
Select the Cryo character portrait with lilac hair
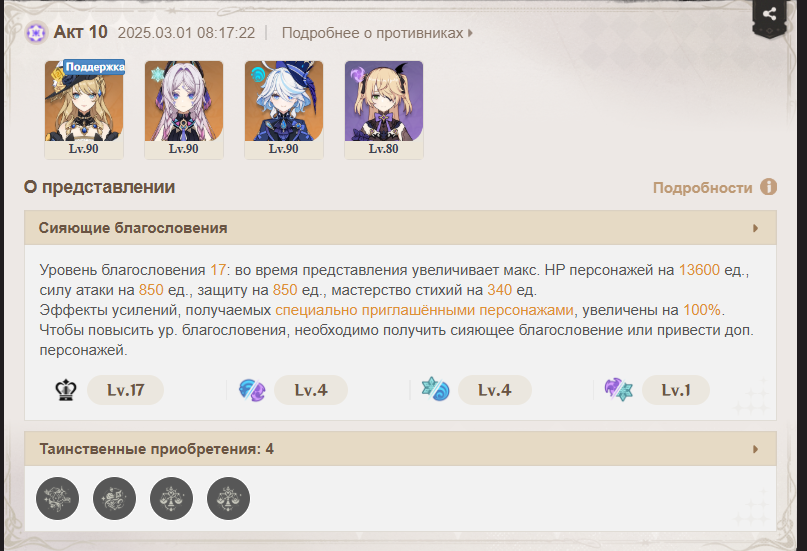pos(184,110)
